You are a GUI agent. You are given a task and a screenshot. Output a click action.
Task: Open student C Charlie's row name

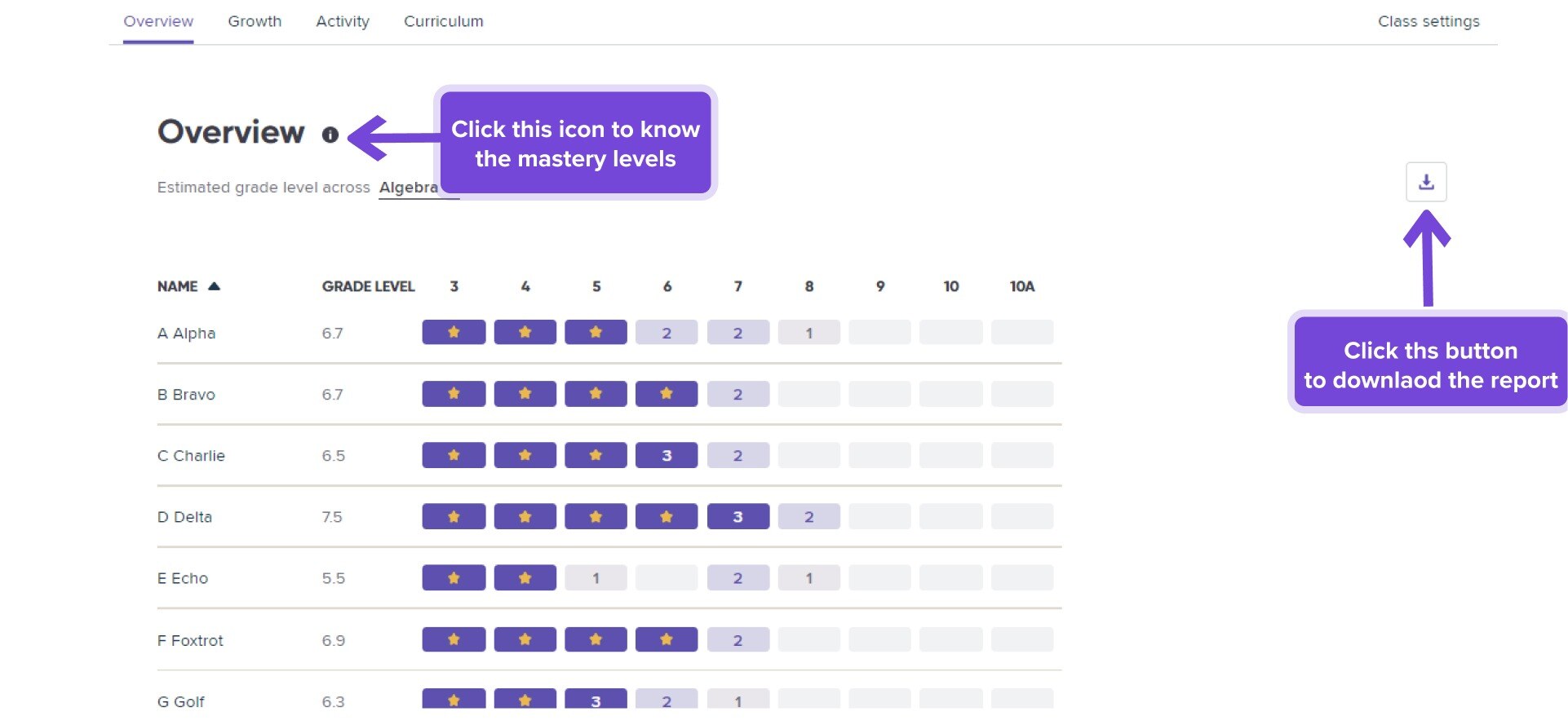191,456
